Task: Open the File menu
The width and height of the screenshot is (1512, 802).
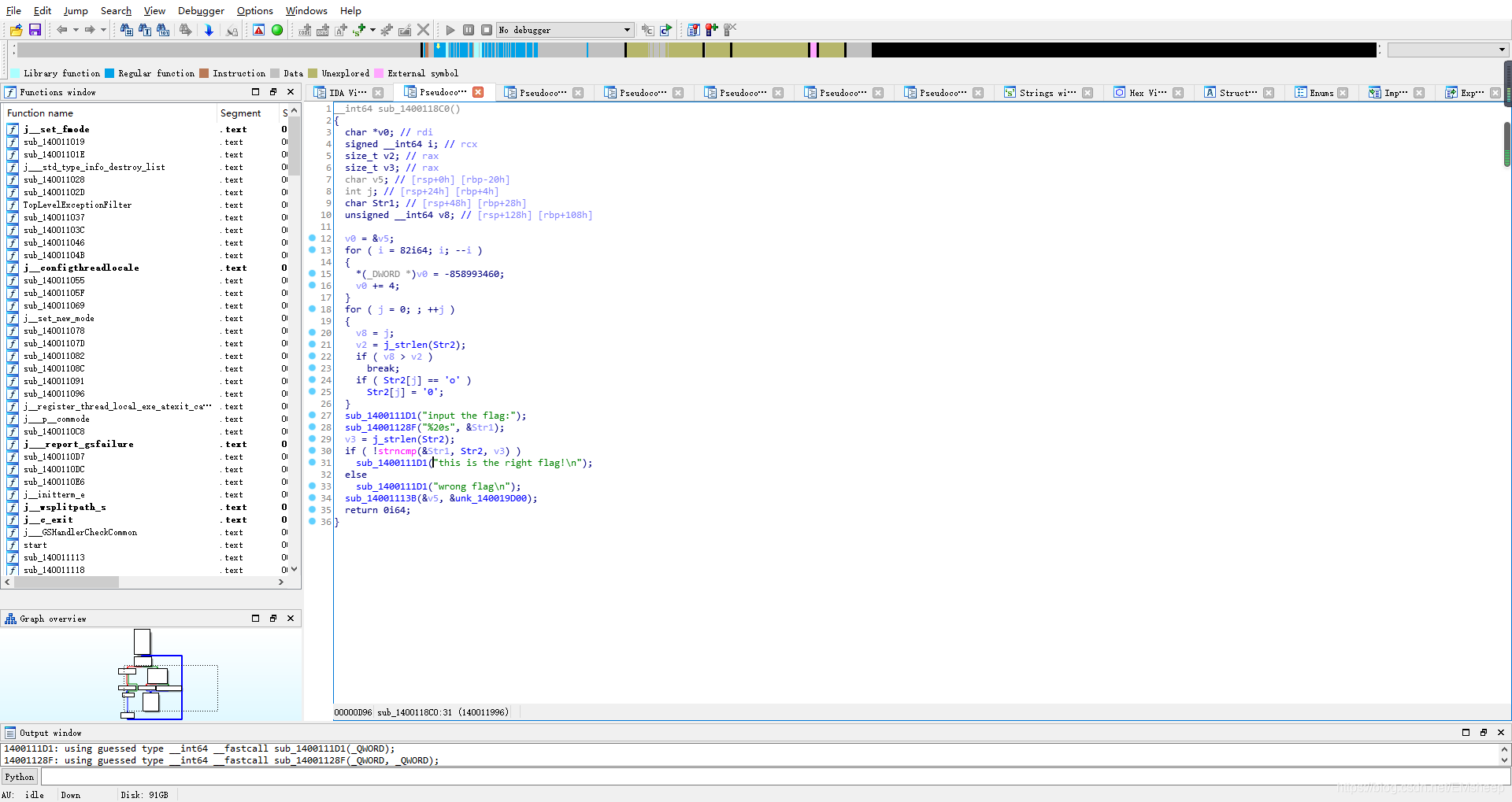Action: click(x=13, y=10)
